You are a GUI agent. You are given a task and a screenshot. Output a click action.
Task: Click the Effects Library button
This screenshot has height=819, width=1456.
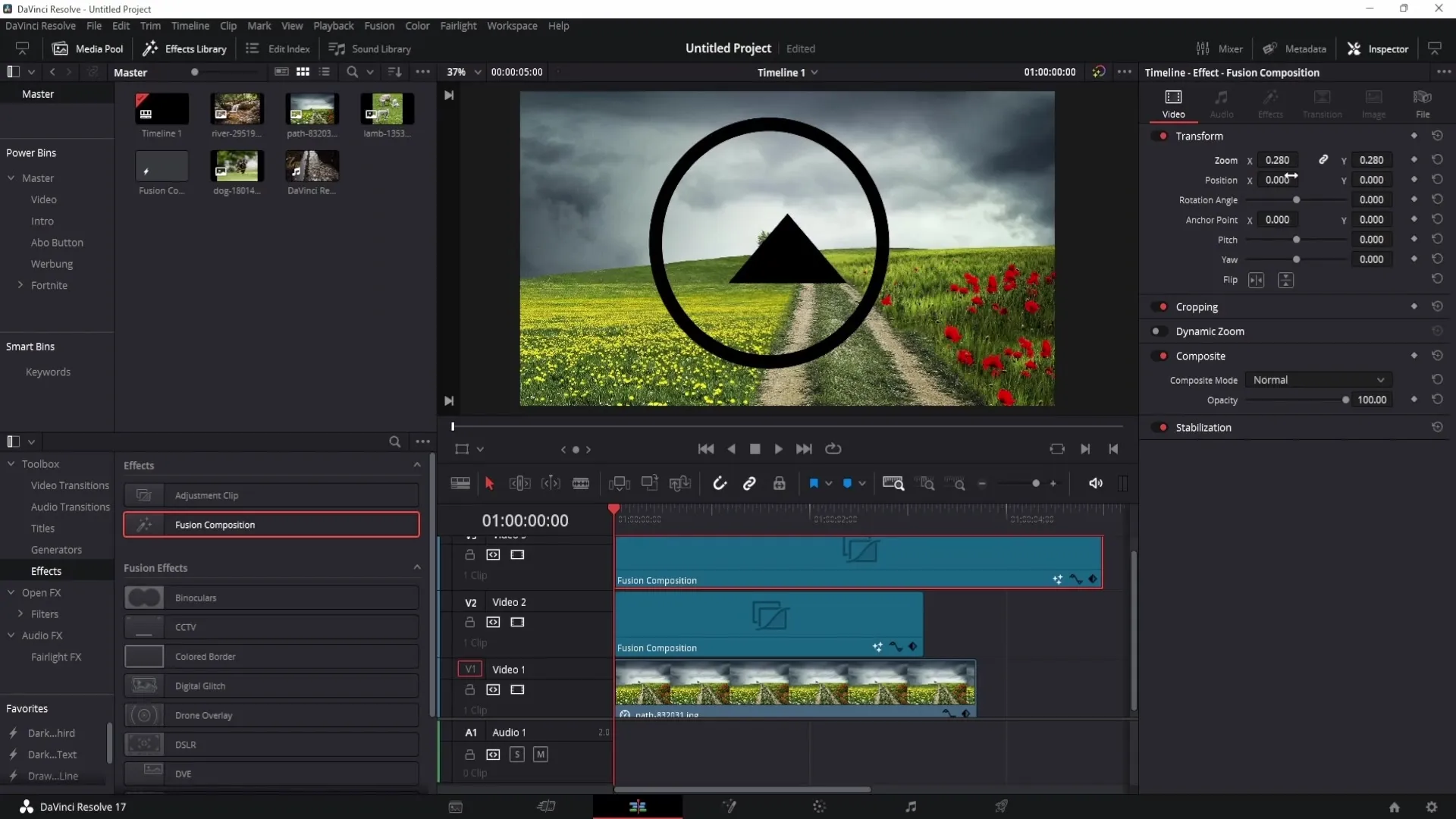click(x=184, y=48)
